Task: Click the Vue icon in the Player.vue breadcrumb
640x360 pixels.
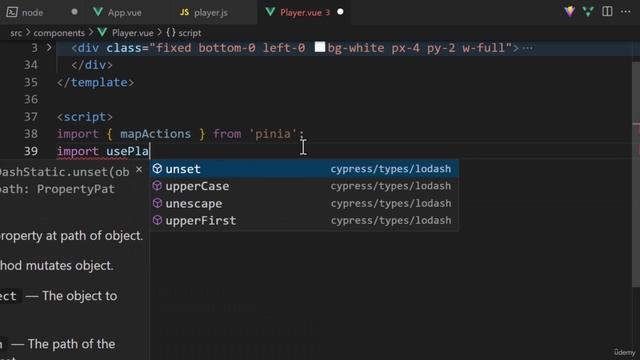Action: pyautogui.click(x=102, y=32)
